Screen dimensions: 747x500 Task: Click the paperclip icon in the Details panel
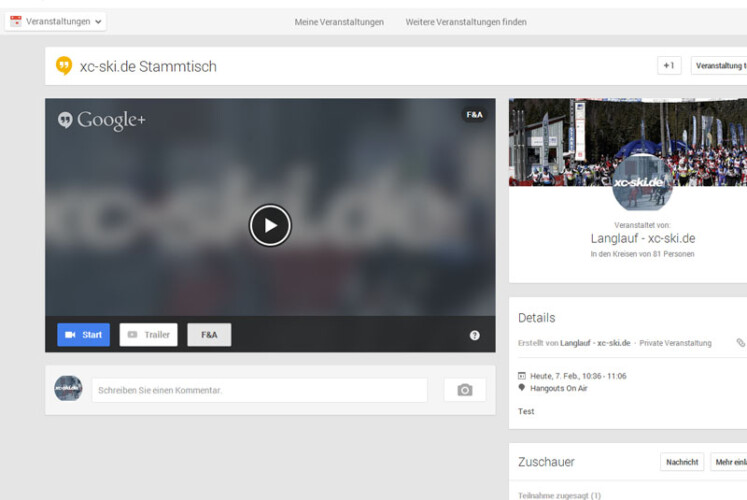tap(740, 343)
